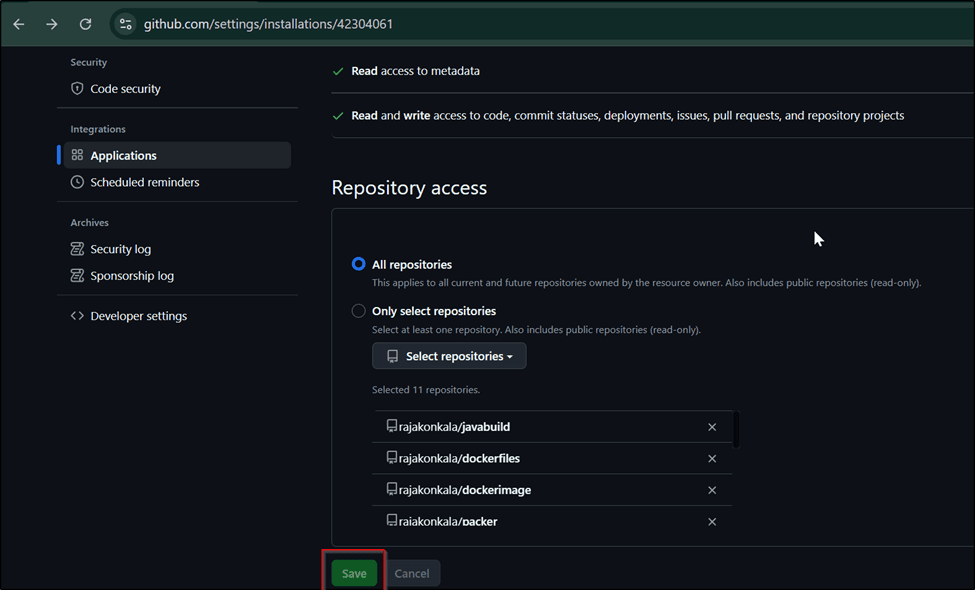Click the shield icon beside Code security
This screenshot has height=590, width=975.
click(x=77, y=88)
